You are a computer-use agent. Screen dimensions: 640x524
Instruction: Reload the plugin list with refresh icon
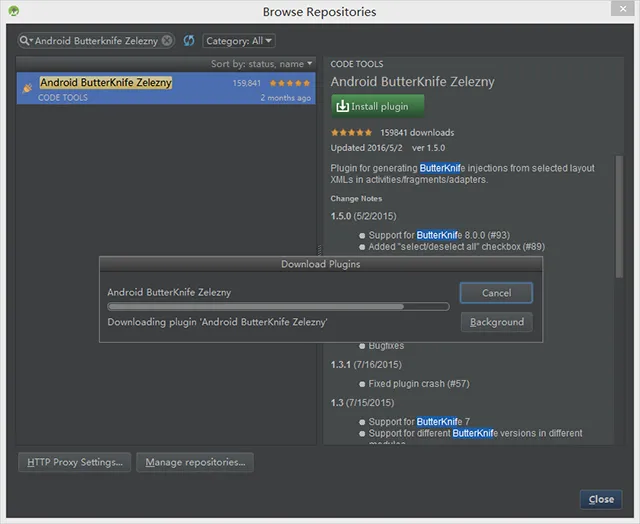pos(189,40)
